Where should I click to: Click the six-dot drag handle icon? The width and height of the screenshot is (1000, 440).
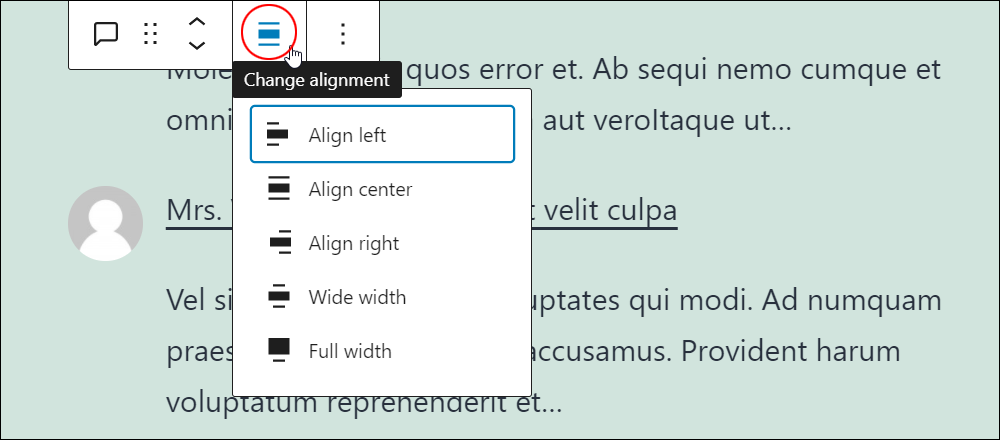[151, 34]
